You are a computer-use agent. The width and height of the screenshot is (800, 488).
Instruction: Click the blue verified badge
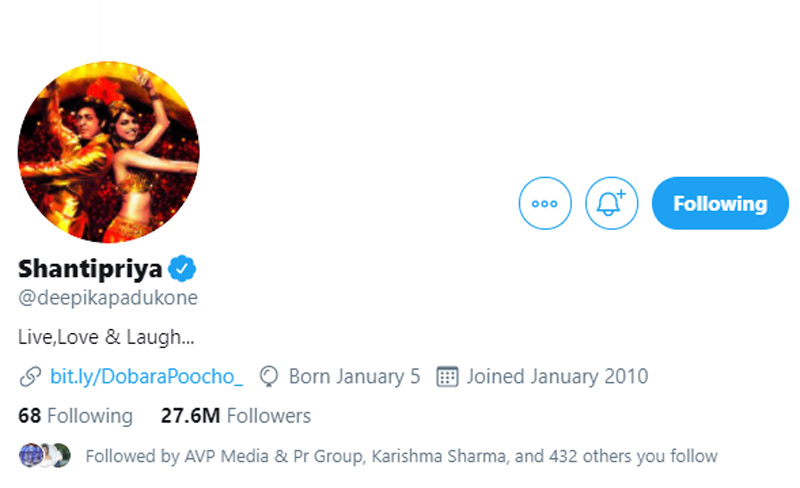[x=182, y=268]
